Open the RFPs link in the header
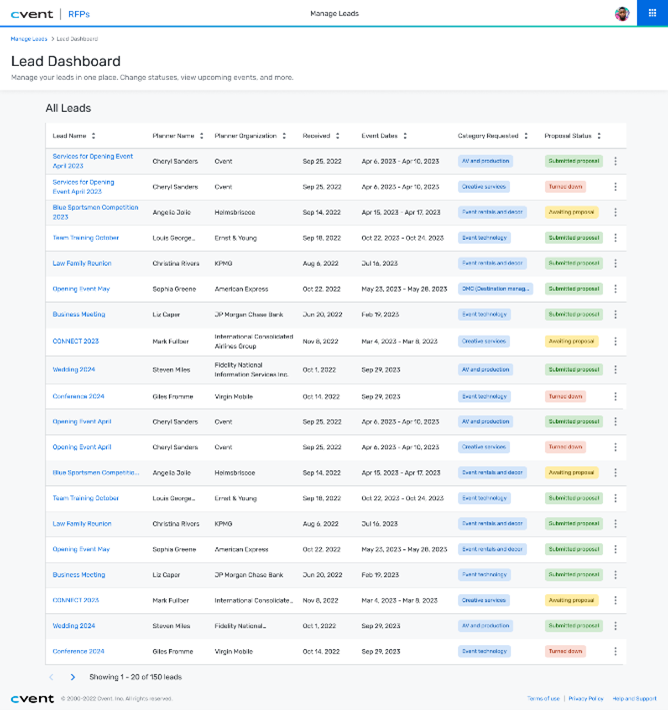The height and width of the screenshot is (710, 668). point(79,14)
